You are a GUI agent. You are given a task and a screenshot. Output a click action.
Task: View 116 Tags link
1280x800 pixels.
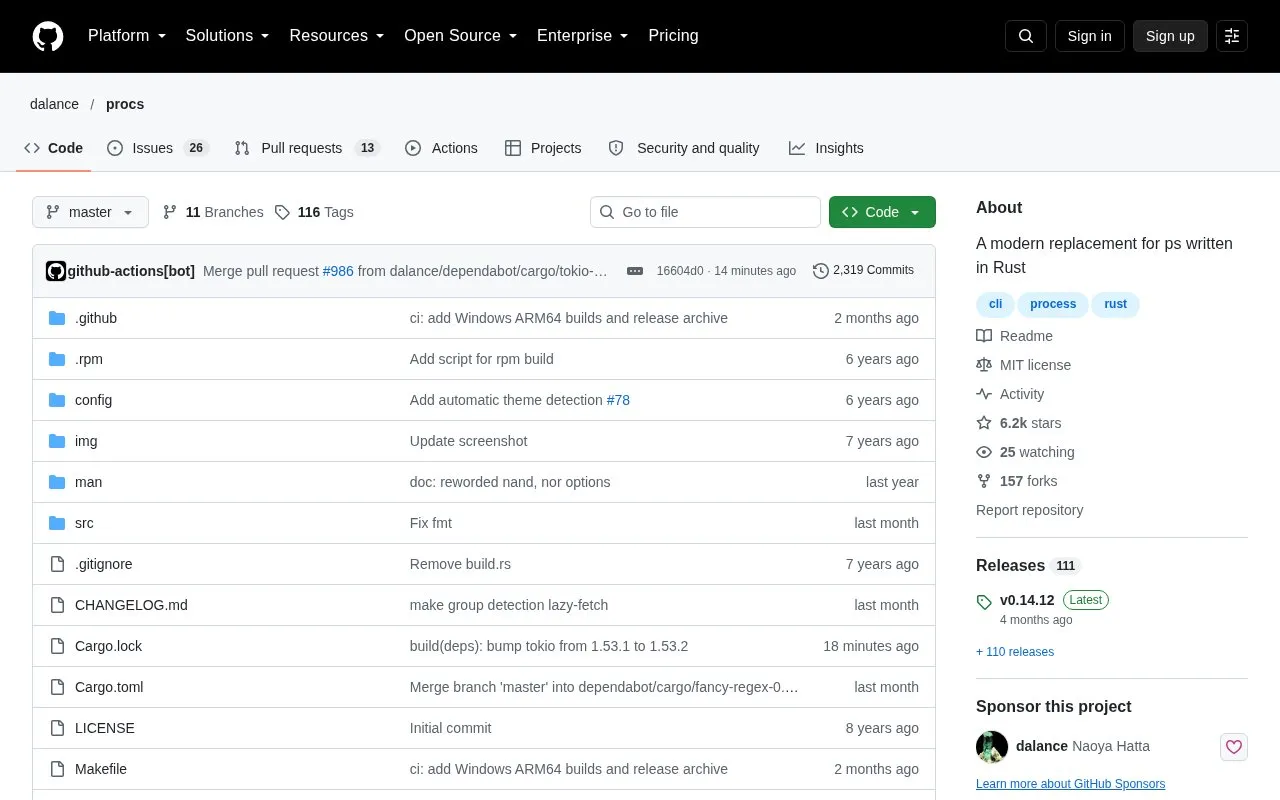tap(314, 212)
